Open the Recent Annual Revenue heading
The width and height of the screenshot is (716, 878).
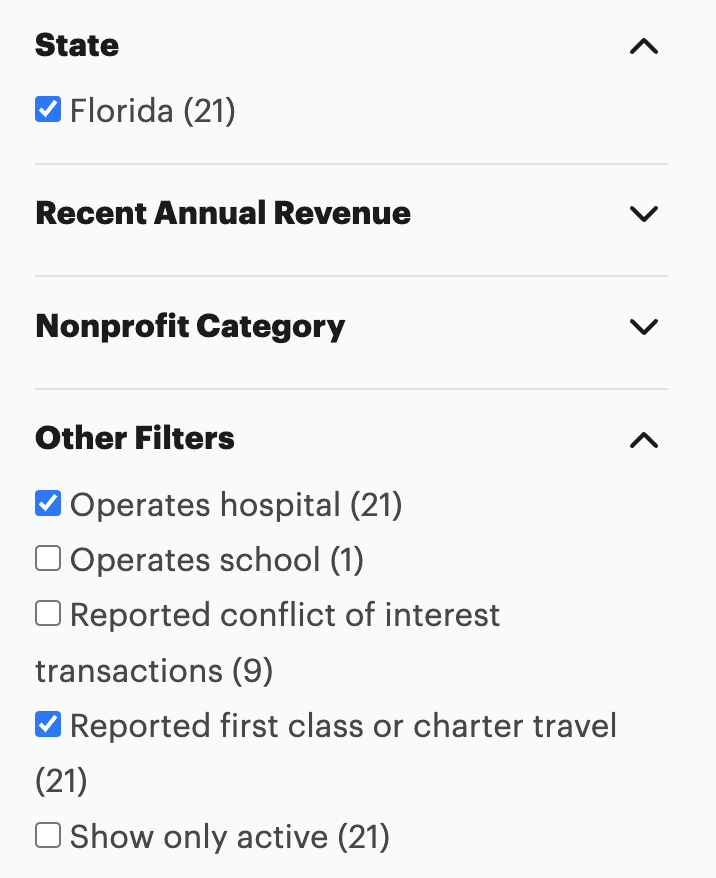[x=223, y=213]
